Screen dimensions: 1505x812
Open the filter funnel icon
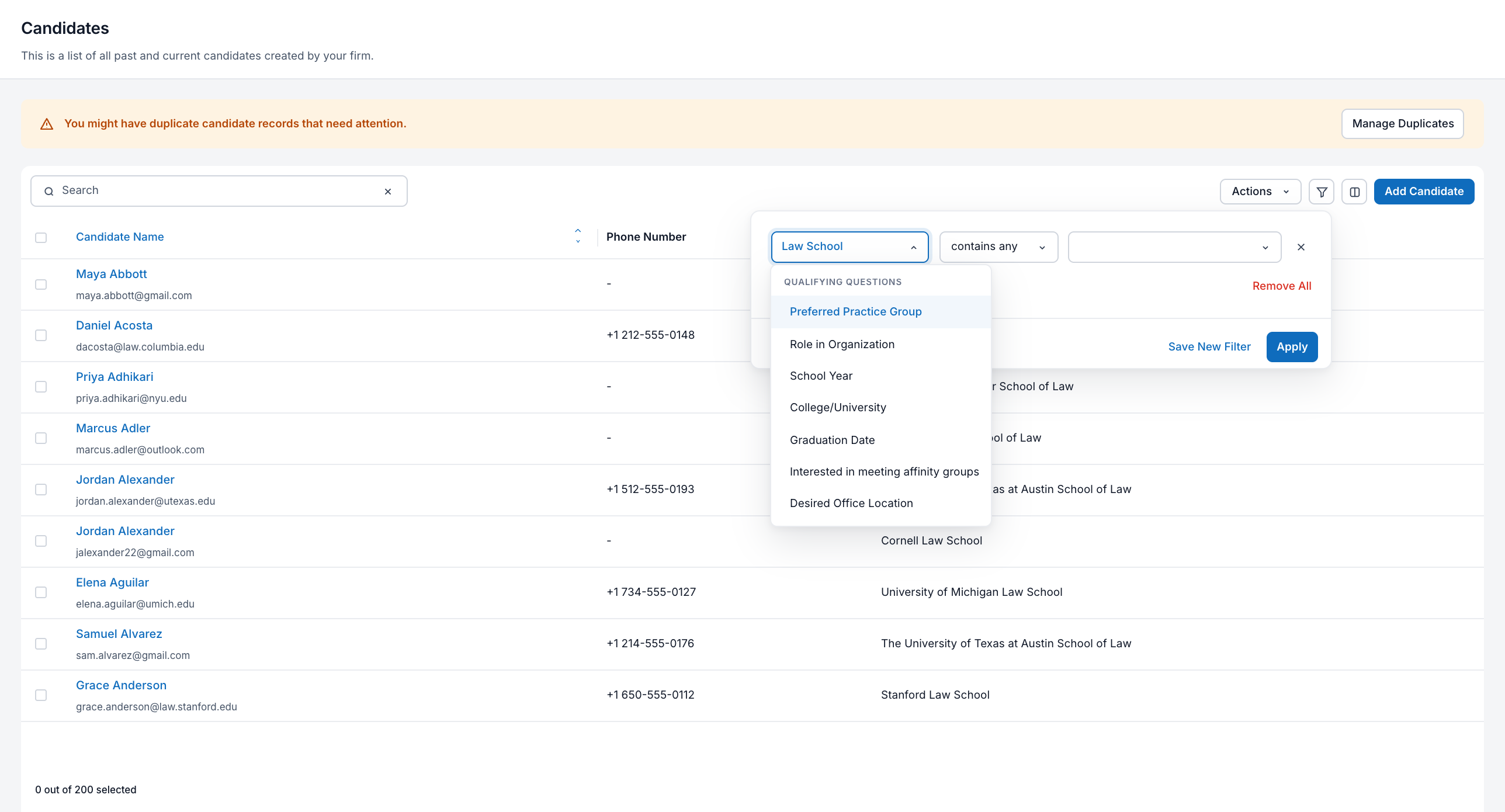(x=1321, y=192)
